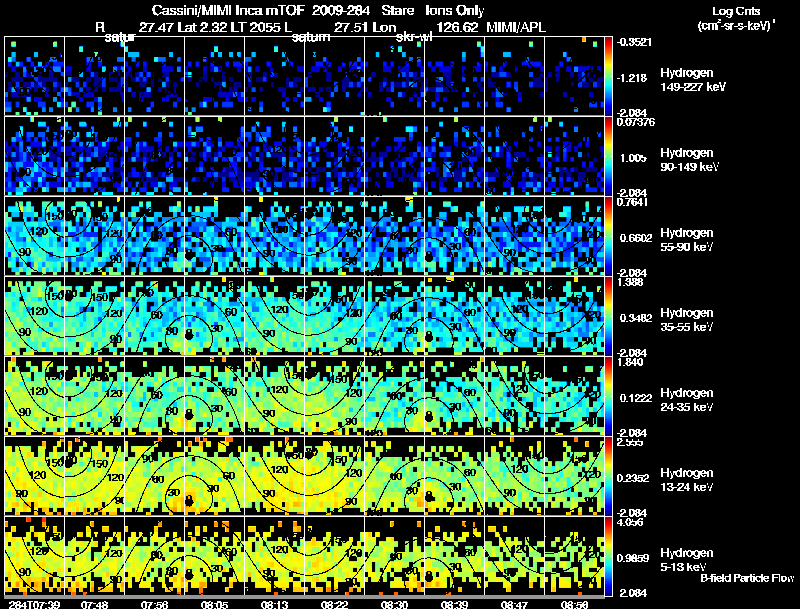
Task: Click the time axis label '08:47'
Action: [514, 604]
